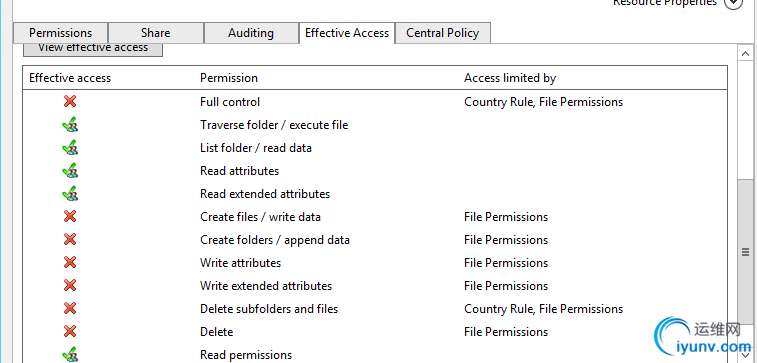Click the red X icon for Full control
This screenshot has width=757, height=363.
pos(70,101)
